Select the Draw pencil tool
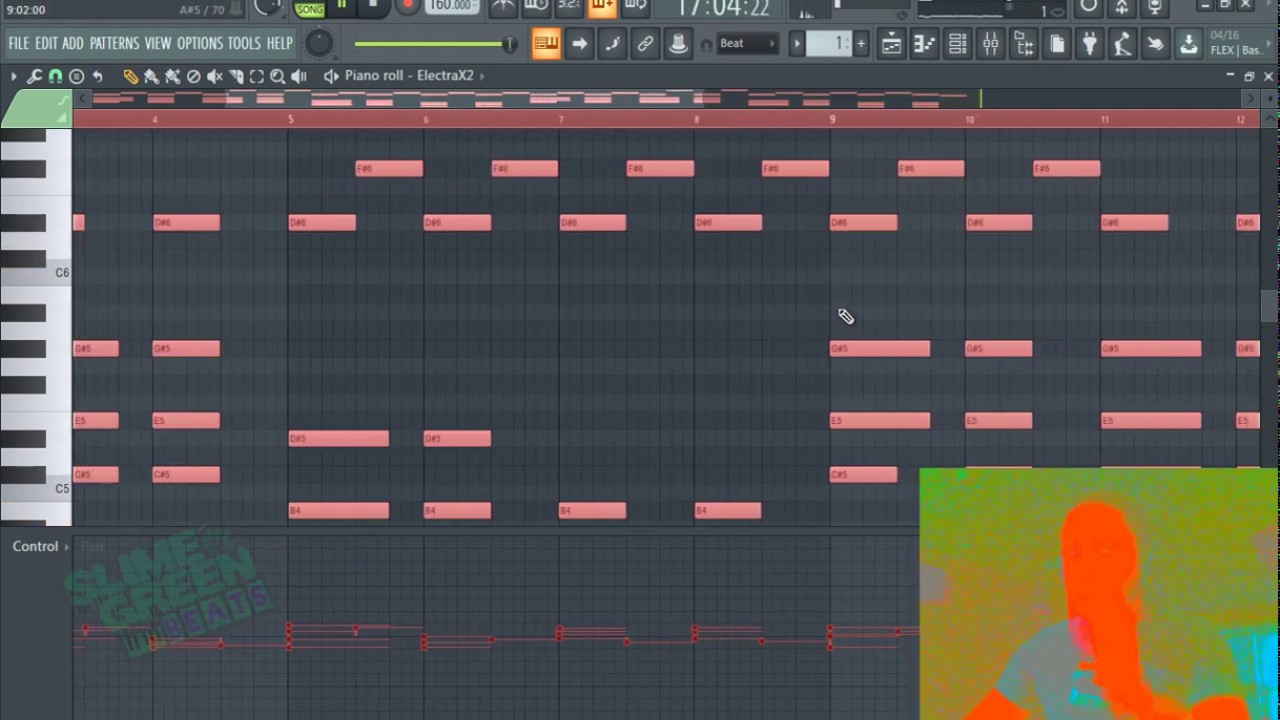Viewport: 1280px width, 720px height. coord(130,76)
